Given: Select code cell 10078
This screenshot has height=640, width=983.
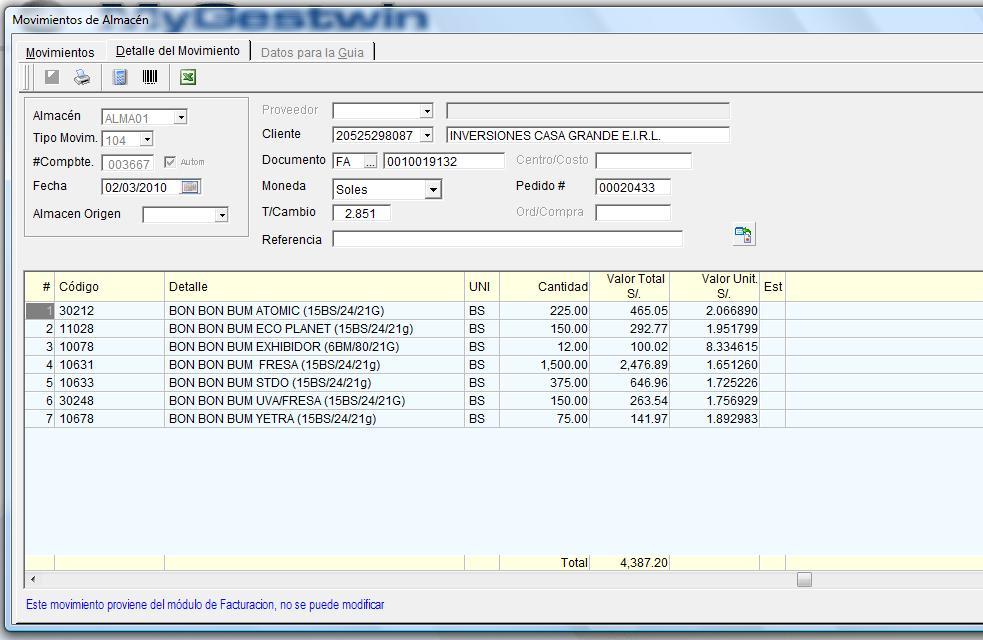Looking at the screenshot, I should (110, 347).
